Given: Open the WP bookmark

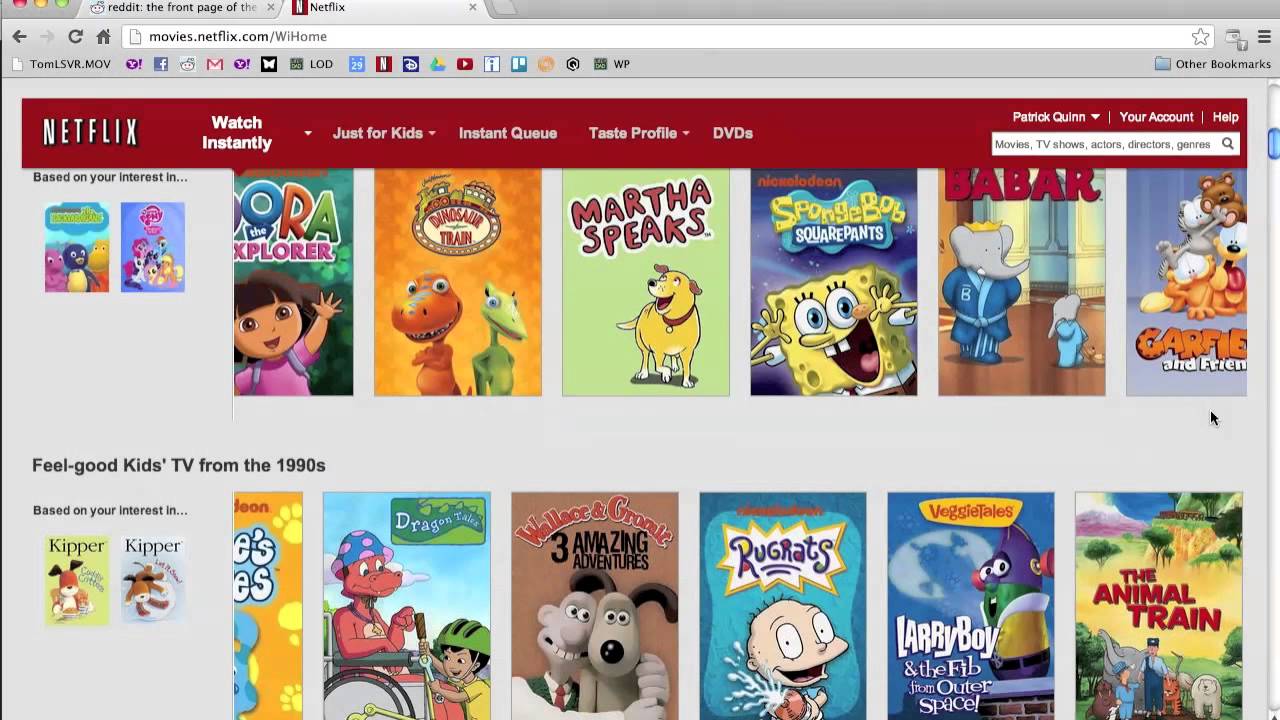Looking at the screenshot, I should 611,64.
